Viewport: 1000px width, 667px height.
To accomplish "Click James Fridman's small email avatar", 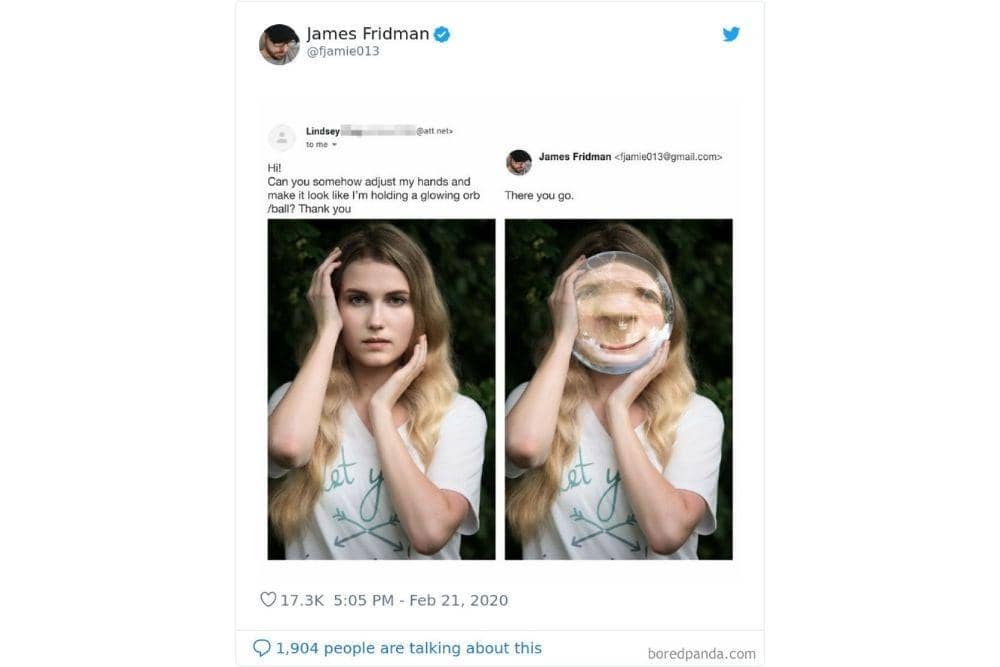I will pyautogui.click(x=519, y=162).
